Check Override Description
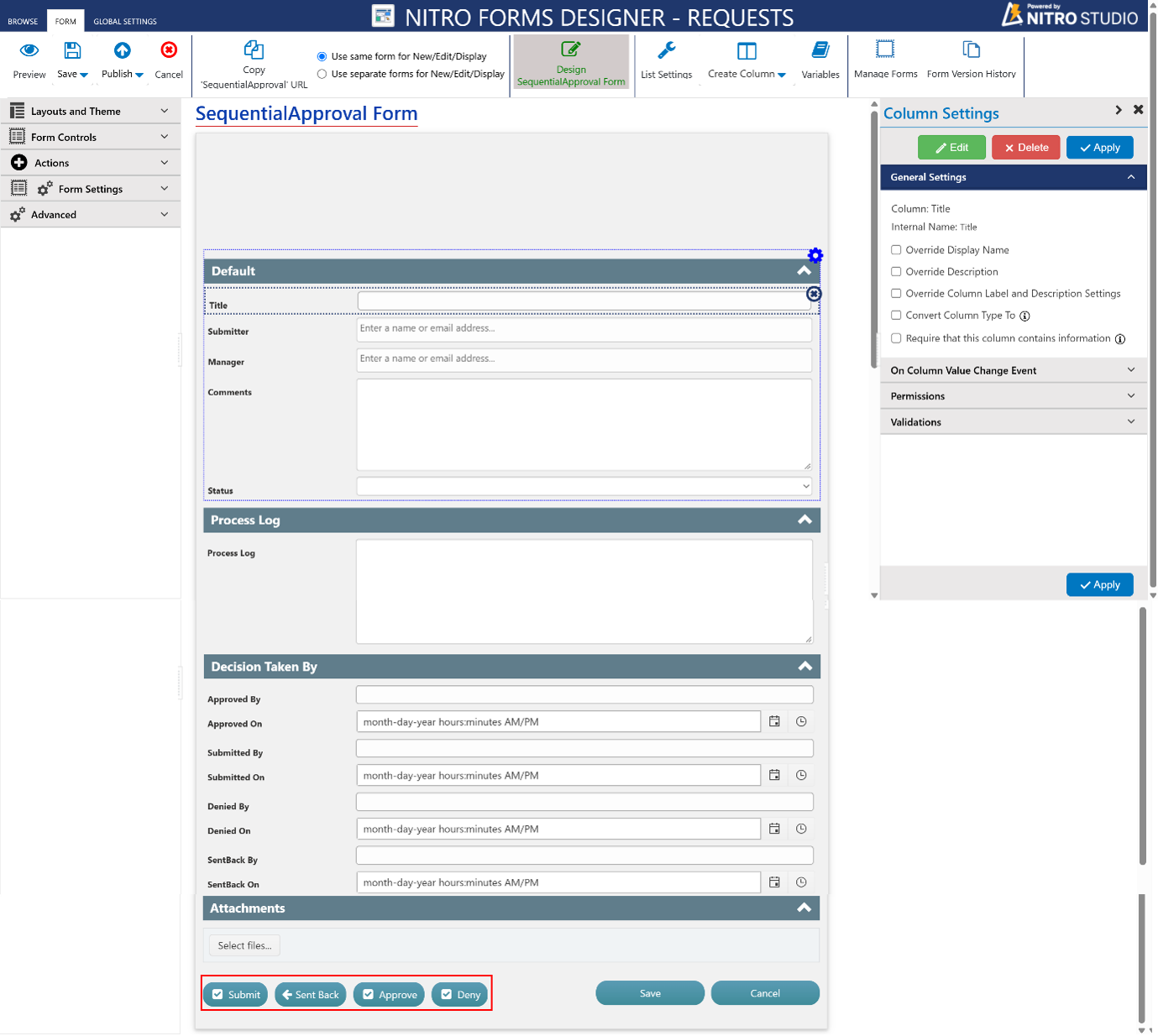Image resolution: width=1158 pixels, height=1036 pixels. pos(896,271)
